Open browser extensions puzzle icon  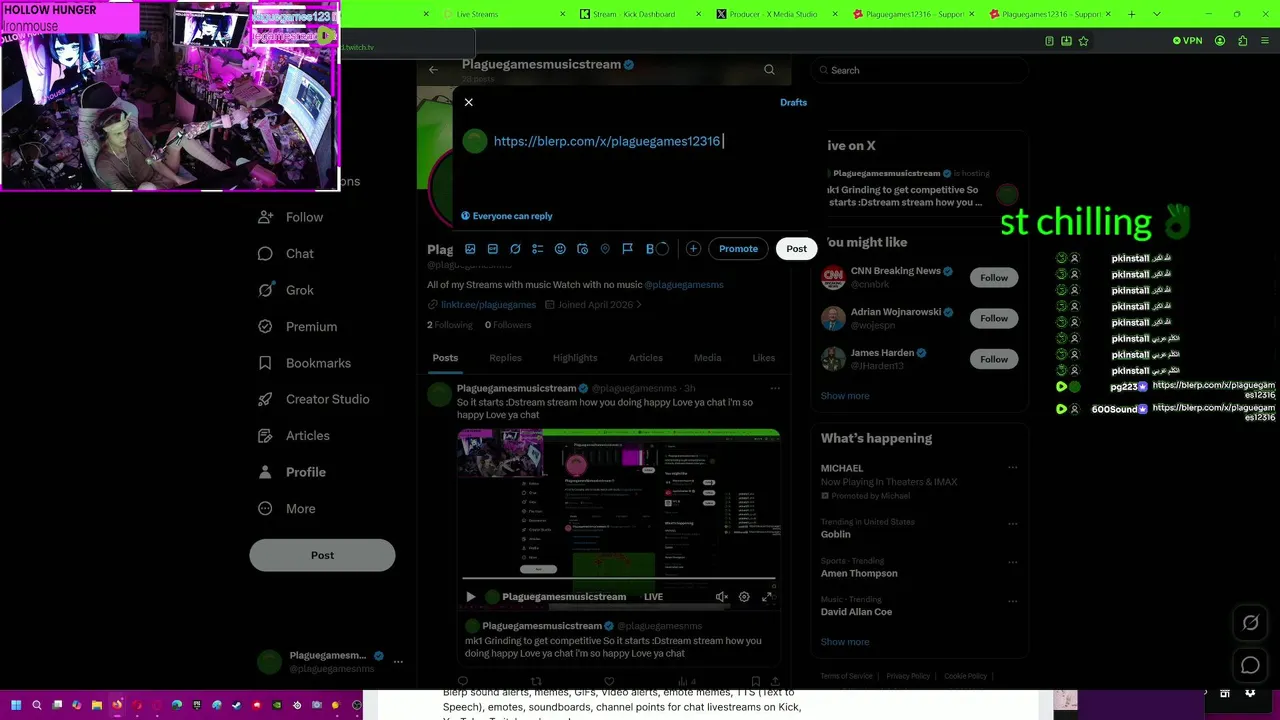tap(1243, 41)
